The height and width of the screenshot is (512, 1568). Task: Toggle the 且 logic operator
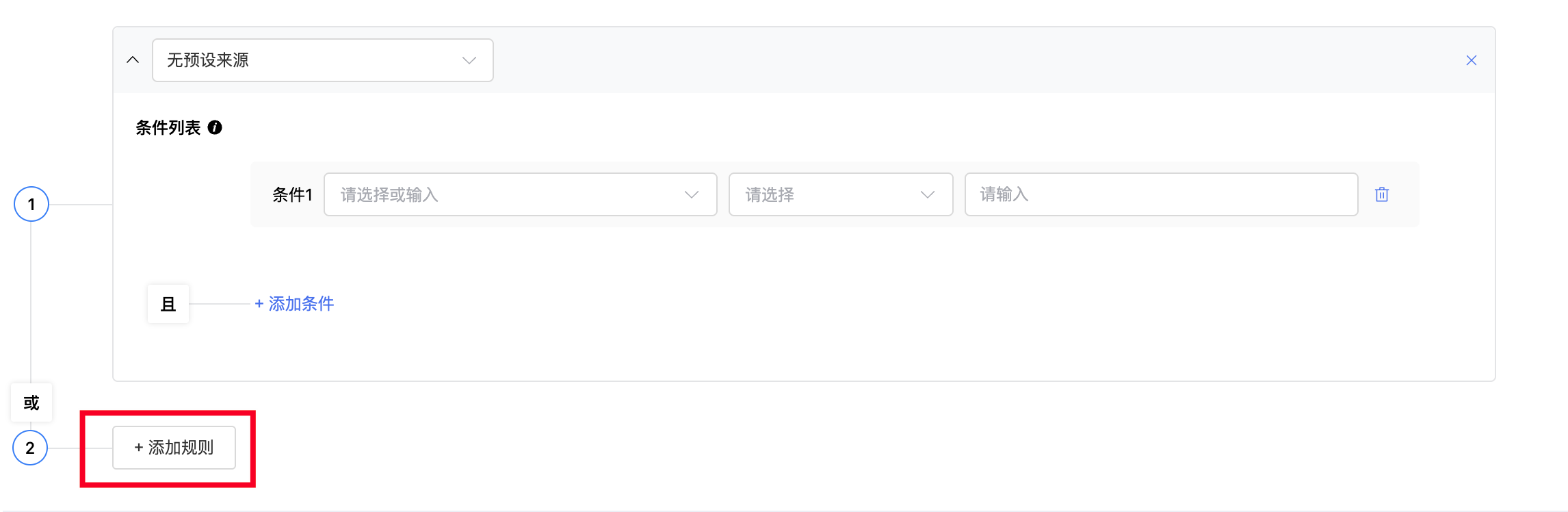coord(168,304)
